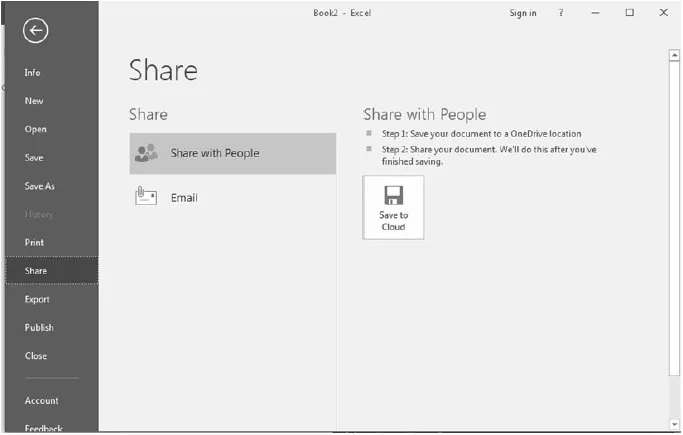
Task: Open the Help question mark icon
Action: [561, 13]
